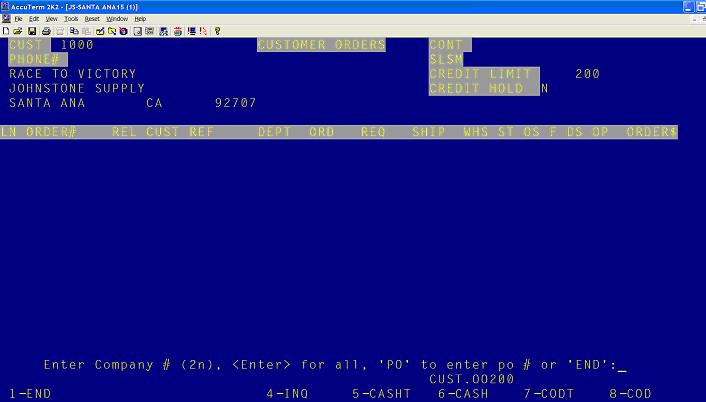This screenshot has height=402, width=706.
Task: Click the New session blank-page icon
Action: click(6, 31)
